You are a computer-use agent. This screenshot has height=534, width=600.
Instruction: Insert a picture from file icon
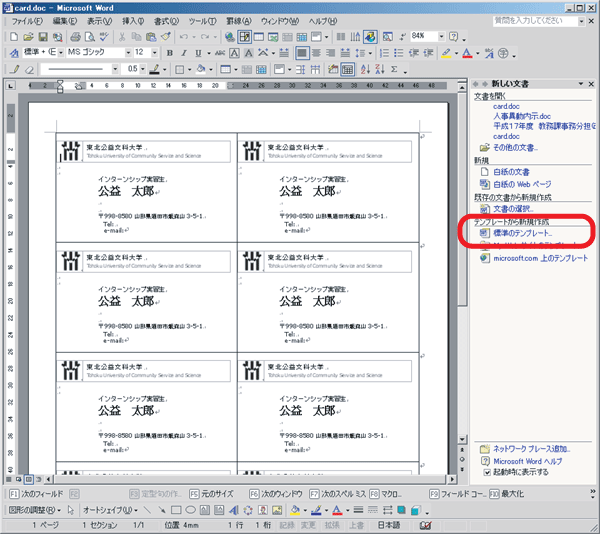[x=277, y=510]
